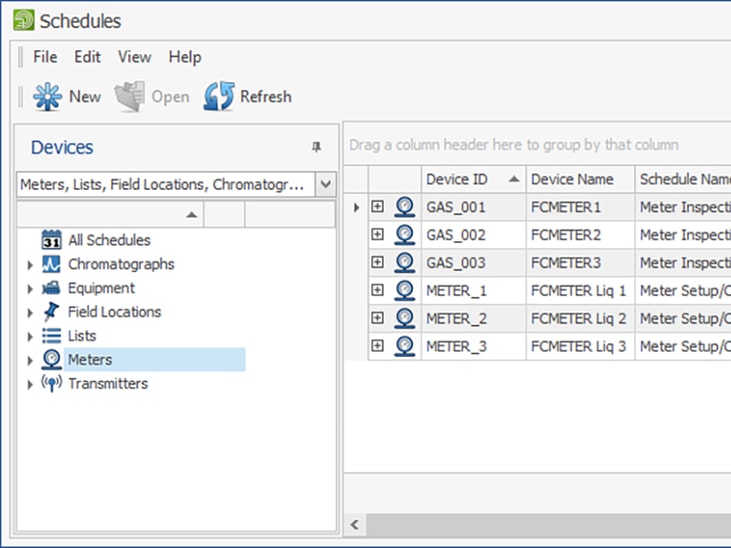Click the Schedules app icon in title bar

click(x=23, y=21)
